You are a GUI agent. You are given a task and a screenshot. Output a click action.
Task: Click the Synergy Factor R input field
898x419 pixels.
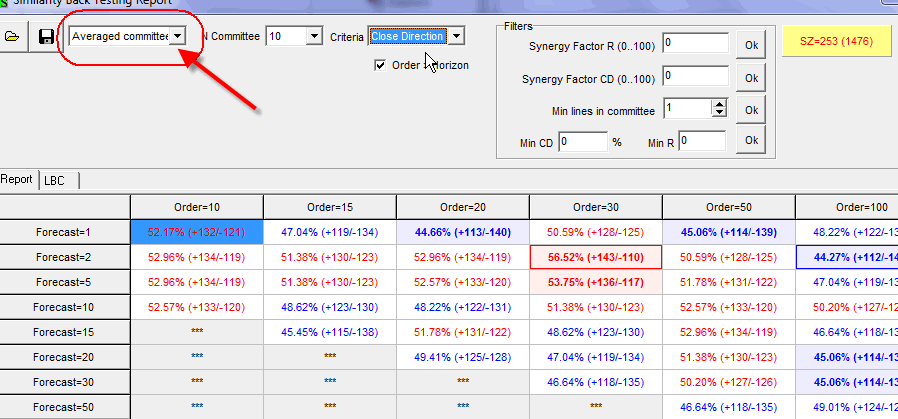click(x=695, y=44)
